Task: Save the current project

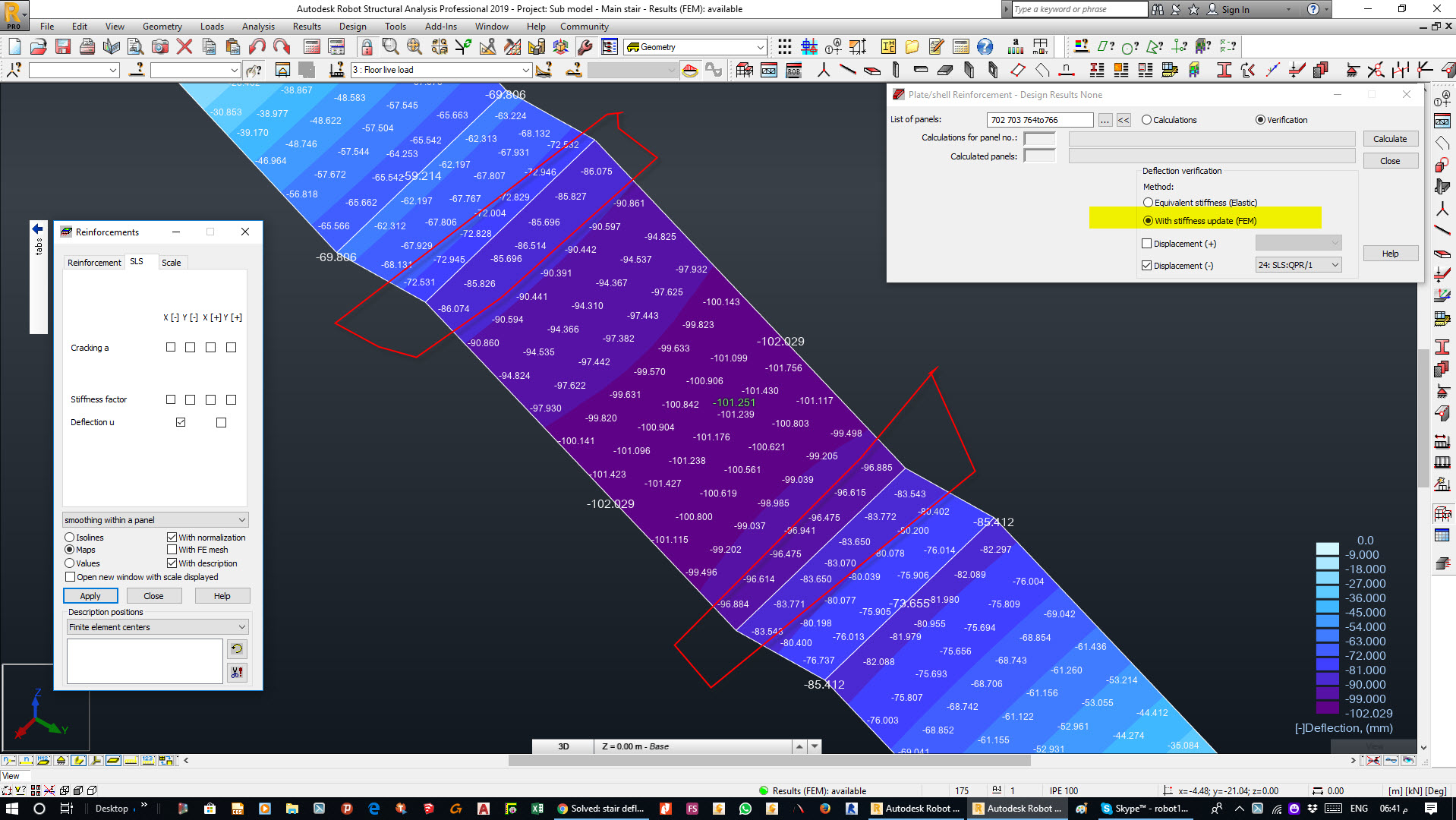Action: (x=63, y=46)
